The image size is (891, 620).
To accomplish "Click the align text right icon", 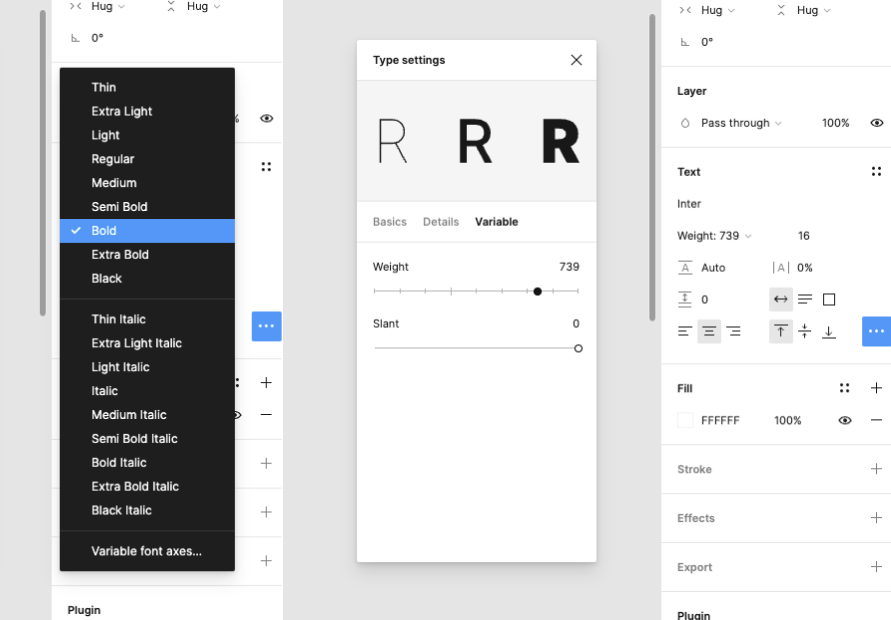I will [733, 331].
